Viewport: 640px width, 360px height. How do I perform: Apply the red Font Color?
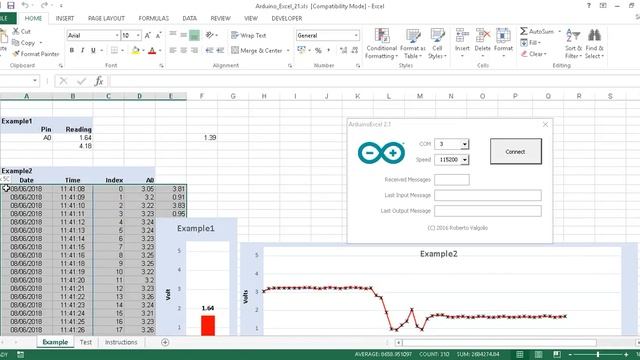[152, 50]
